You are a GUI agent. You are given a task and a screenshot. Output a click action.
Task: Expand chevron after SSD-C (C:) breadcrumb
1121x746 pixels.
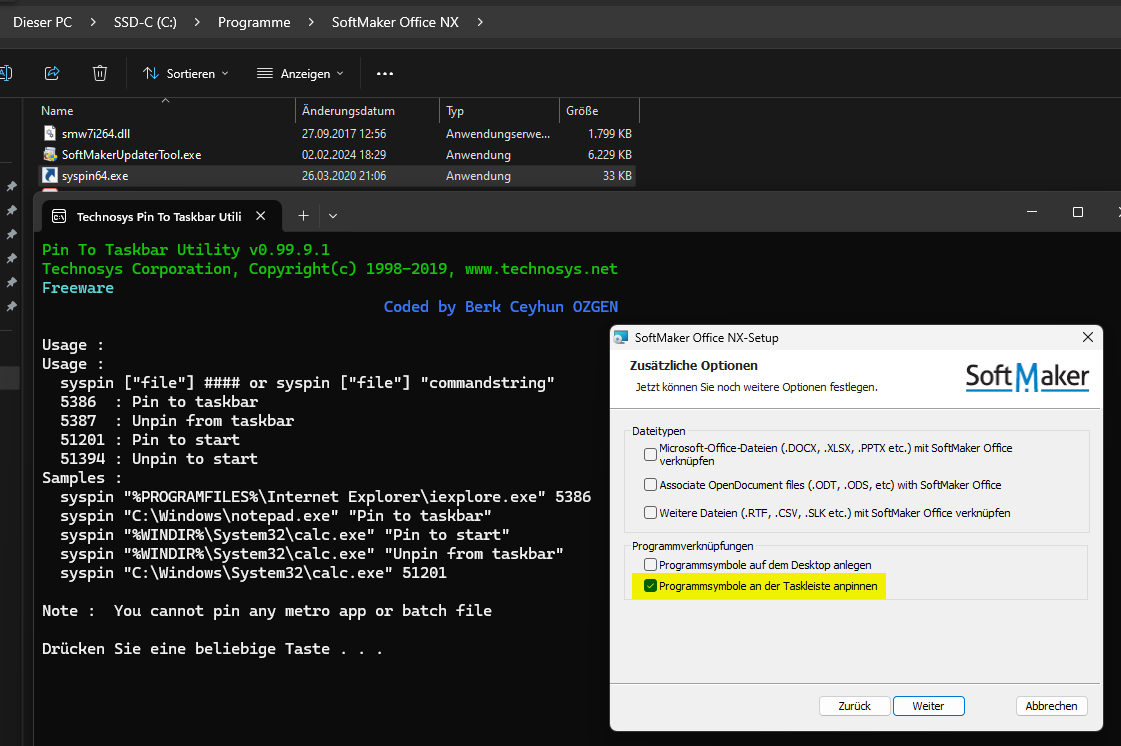pos(197,22)
